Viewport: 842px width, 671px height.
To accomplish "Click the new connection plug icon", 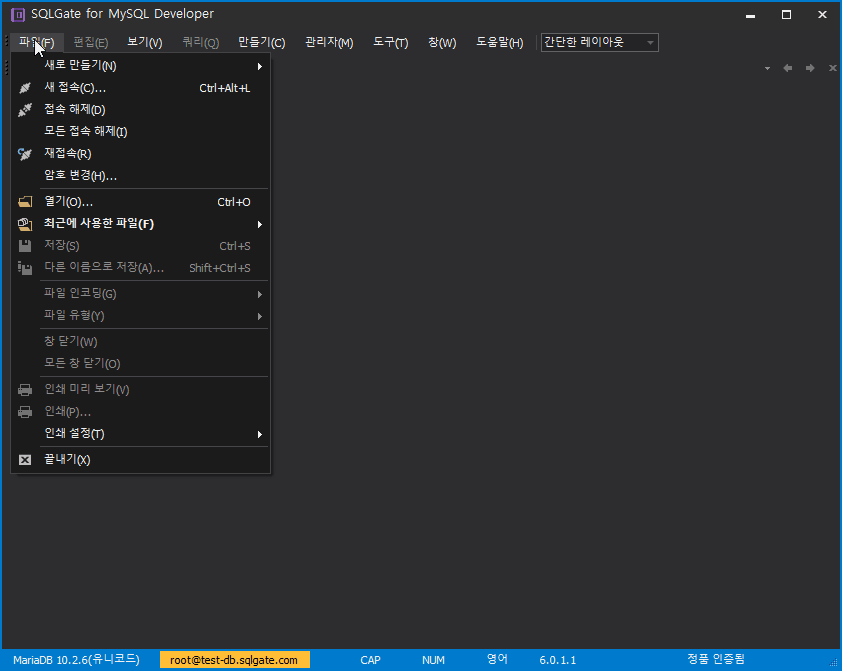I will pos(25,88).
